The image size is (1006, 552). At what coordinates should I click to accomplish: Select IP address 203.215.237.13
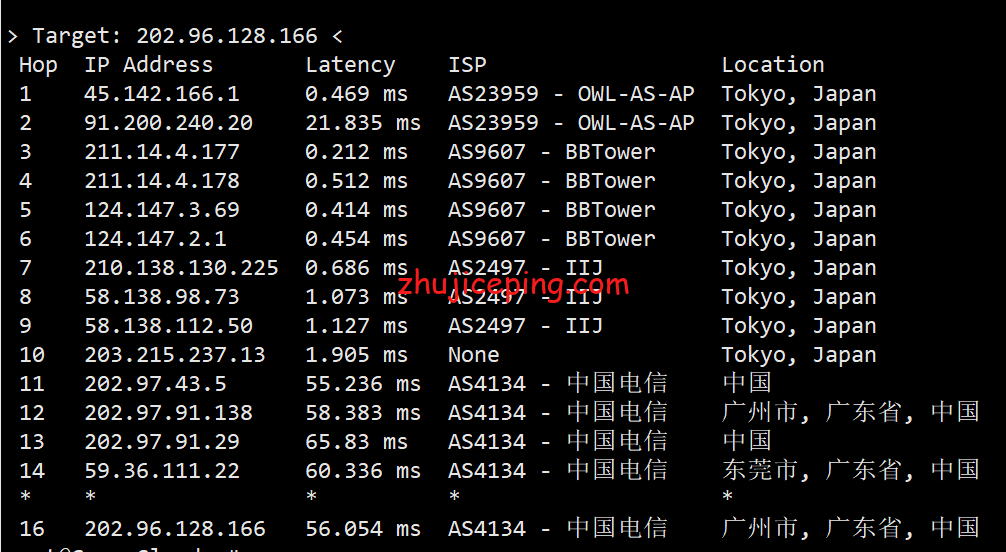tap(175, 355)
